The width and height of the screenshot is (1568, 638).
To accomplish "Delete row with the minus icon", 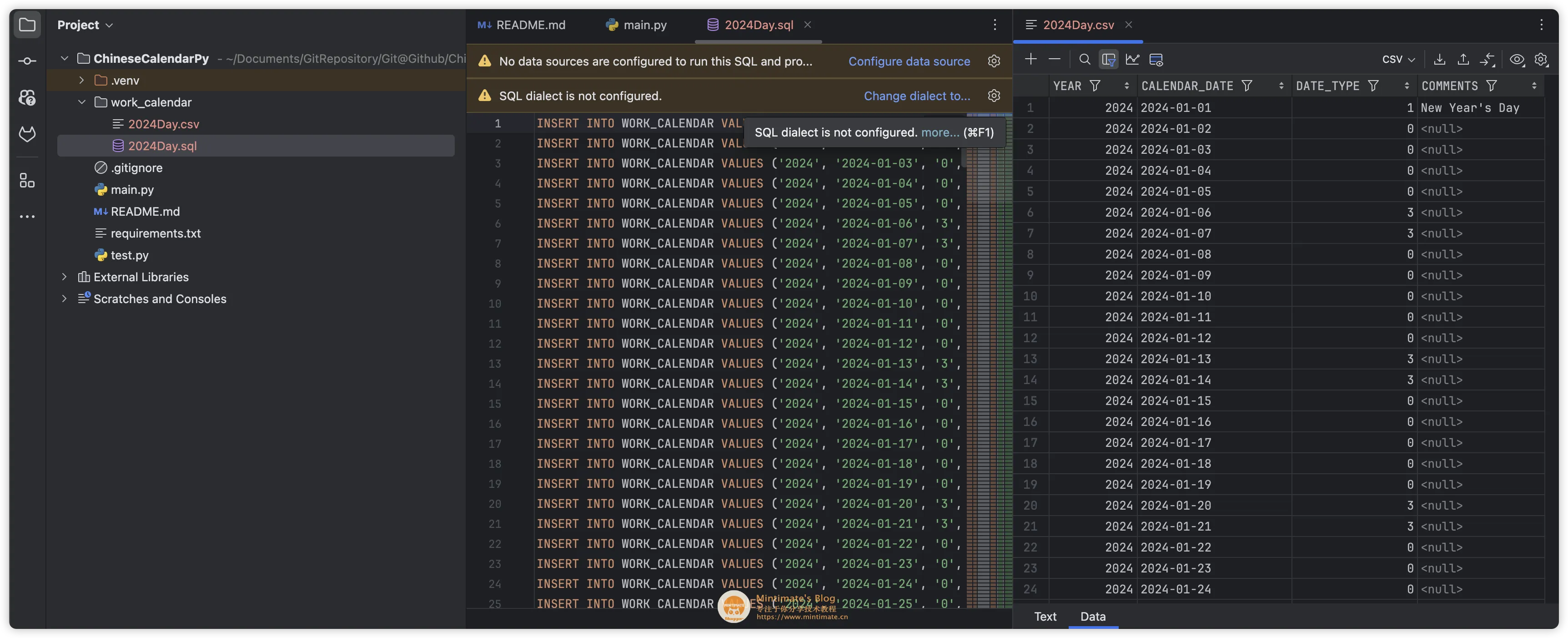I will pyautogui.click(x=1054, y=59).
